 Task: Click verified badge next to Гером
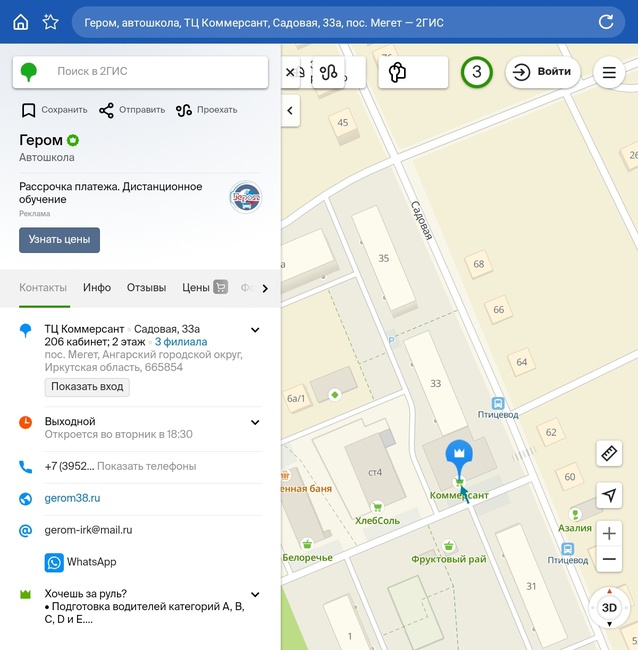[73, 140]
